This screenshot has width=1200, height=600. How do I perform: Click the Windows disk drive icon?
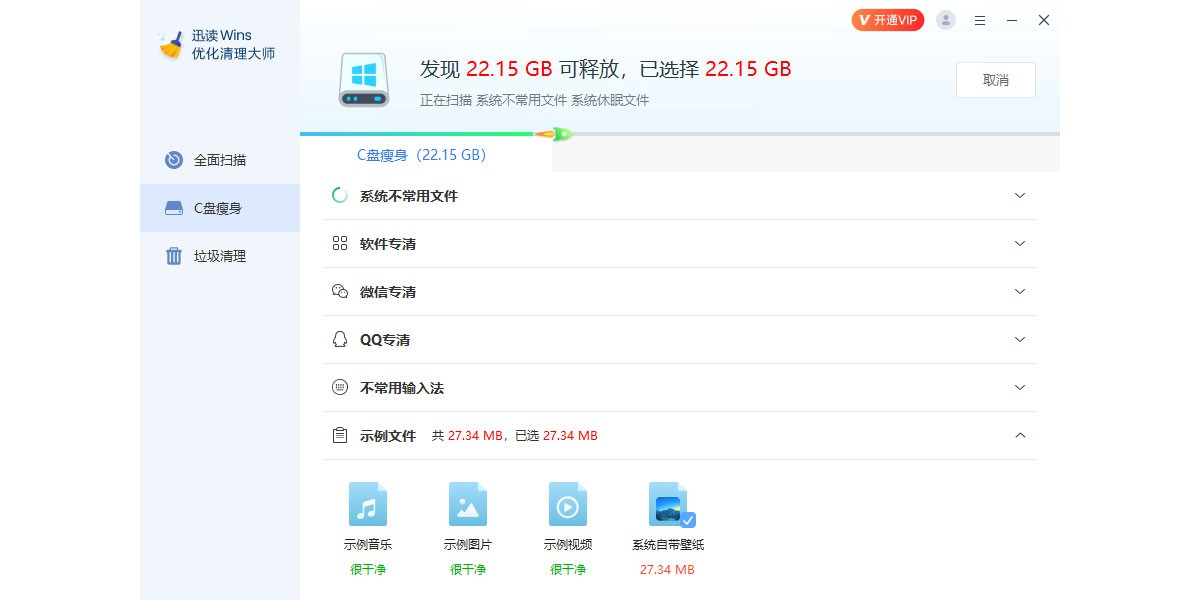(x=363, y=80)
